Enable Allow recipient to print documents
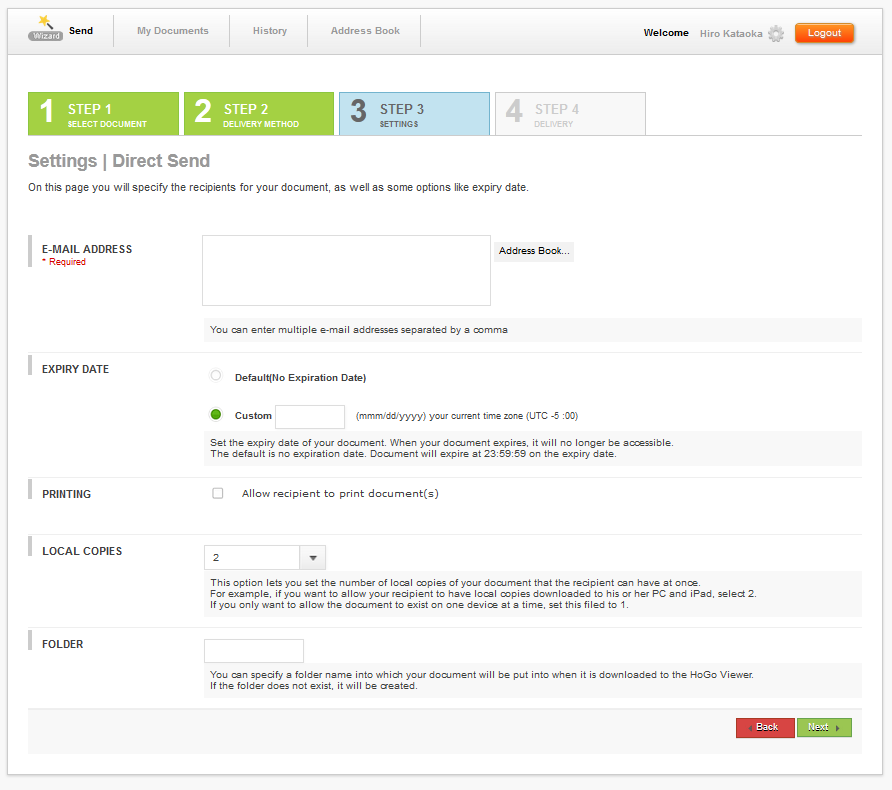 point(218,493)
